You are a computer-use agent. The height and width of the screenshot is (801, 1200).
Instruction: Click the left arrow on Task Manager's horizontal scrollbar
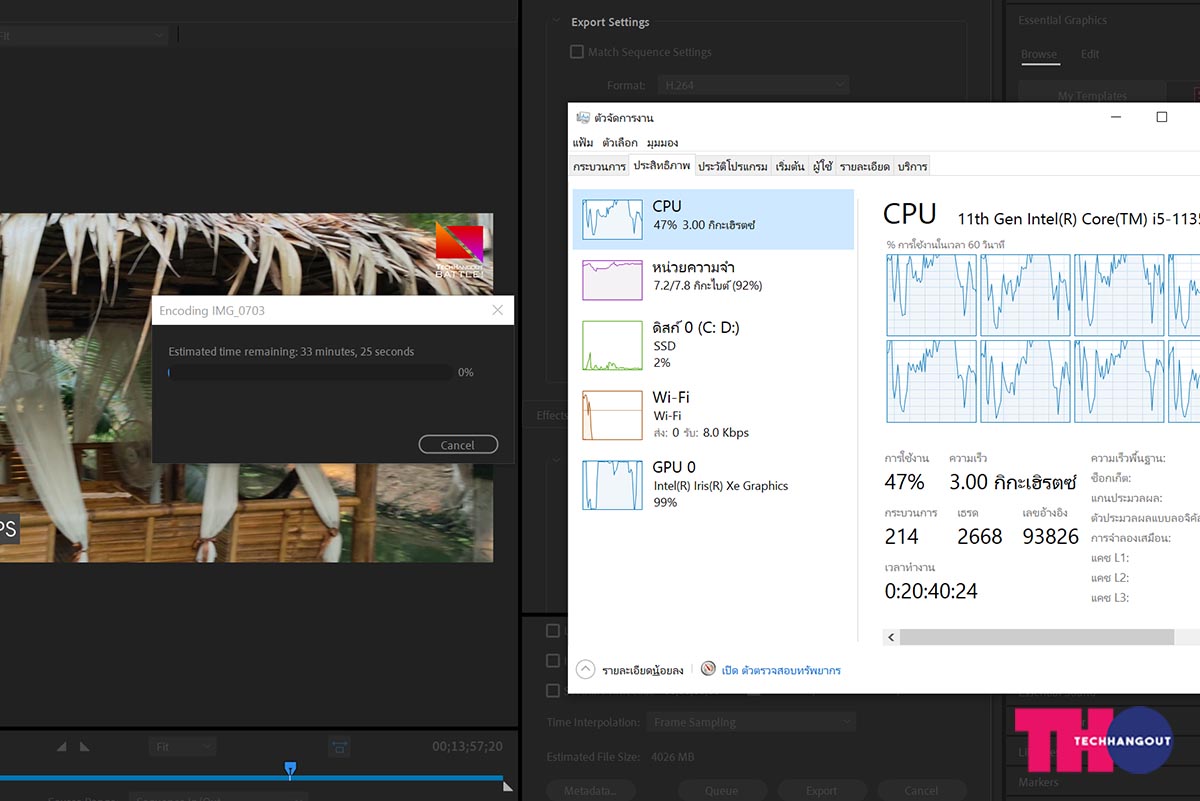point(892,637)
